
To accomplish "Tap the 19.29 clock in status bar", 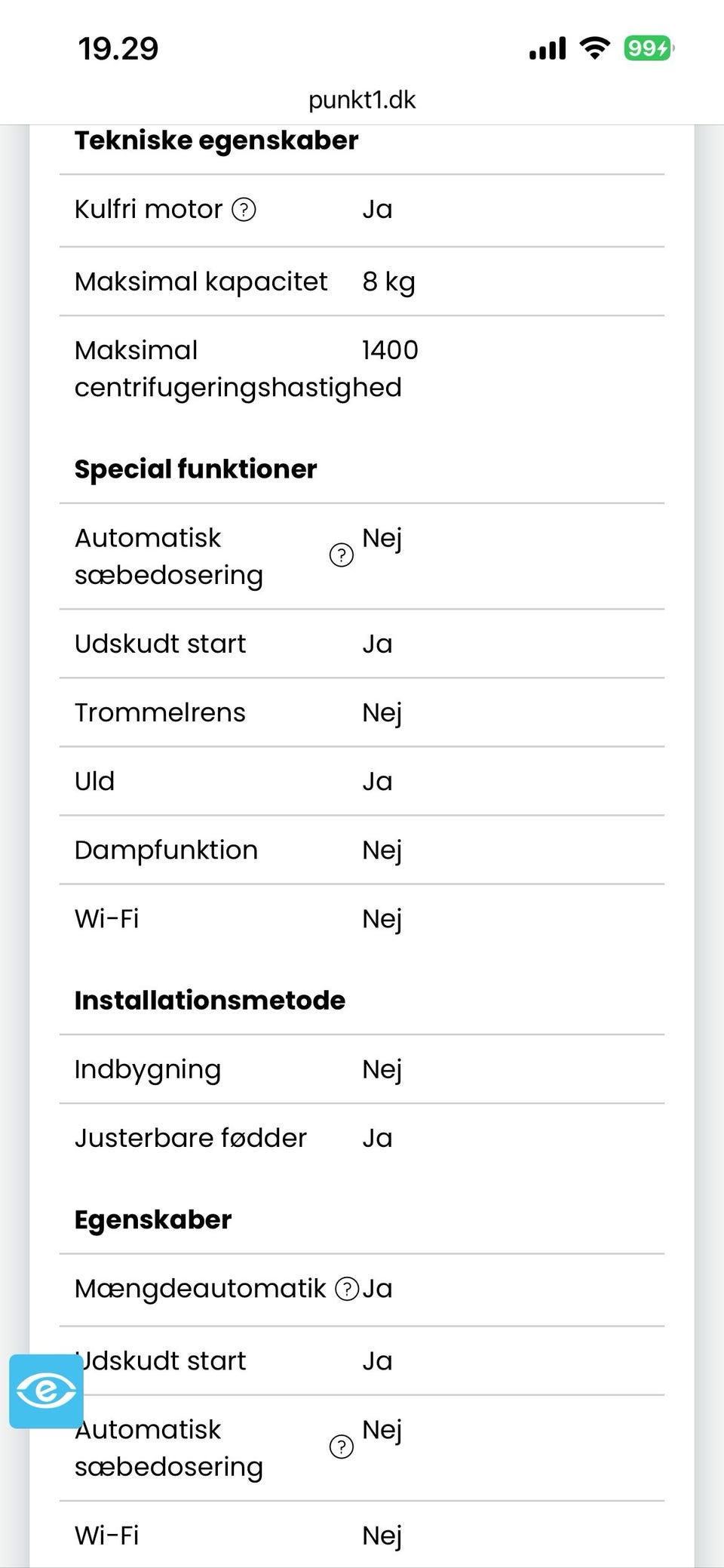I will pyautogui.click(x=118, y=49).
